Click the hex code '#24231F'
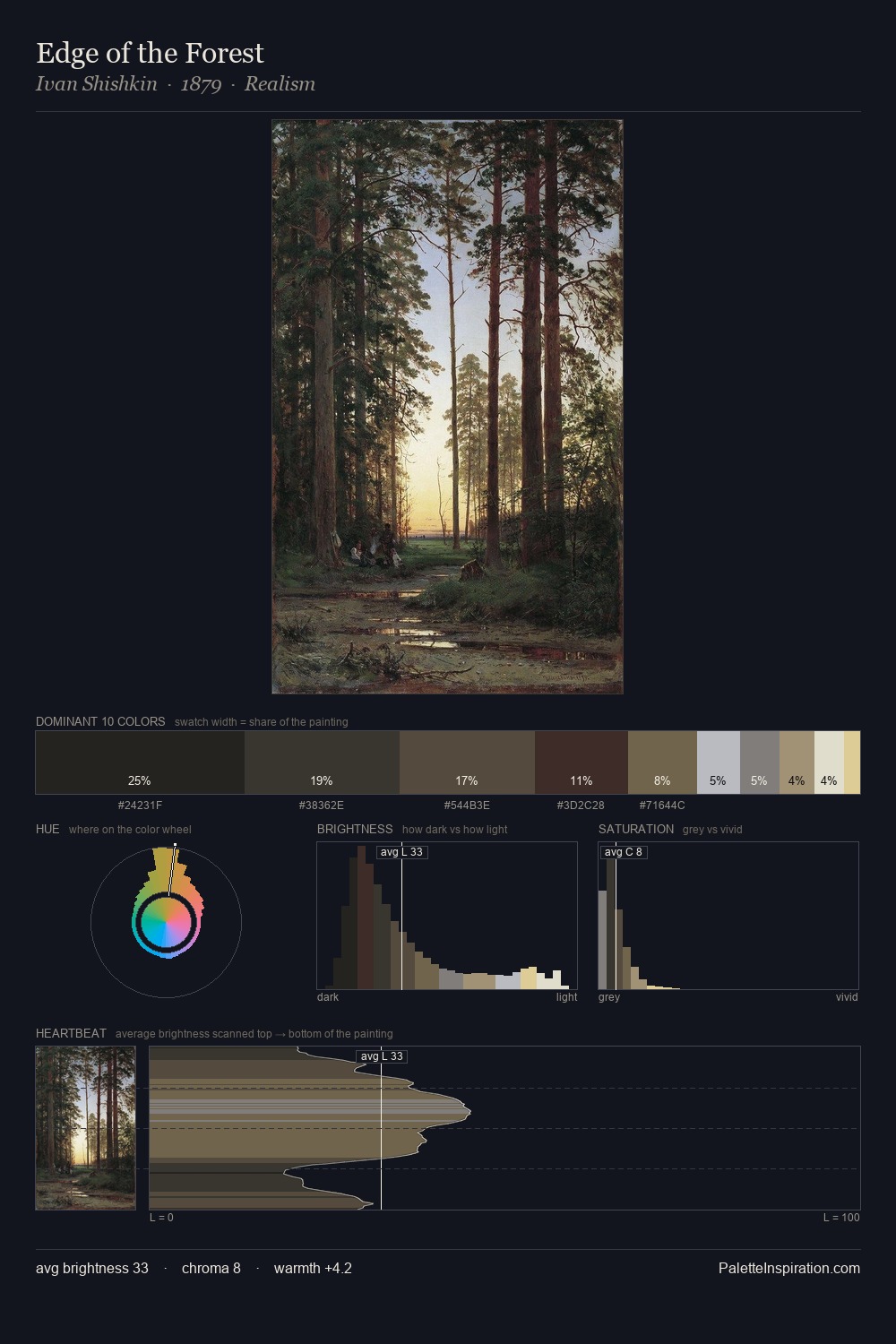The height and width of the screenshot is (1344, 896). pyautogui.click(x=140, y=806)
